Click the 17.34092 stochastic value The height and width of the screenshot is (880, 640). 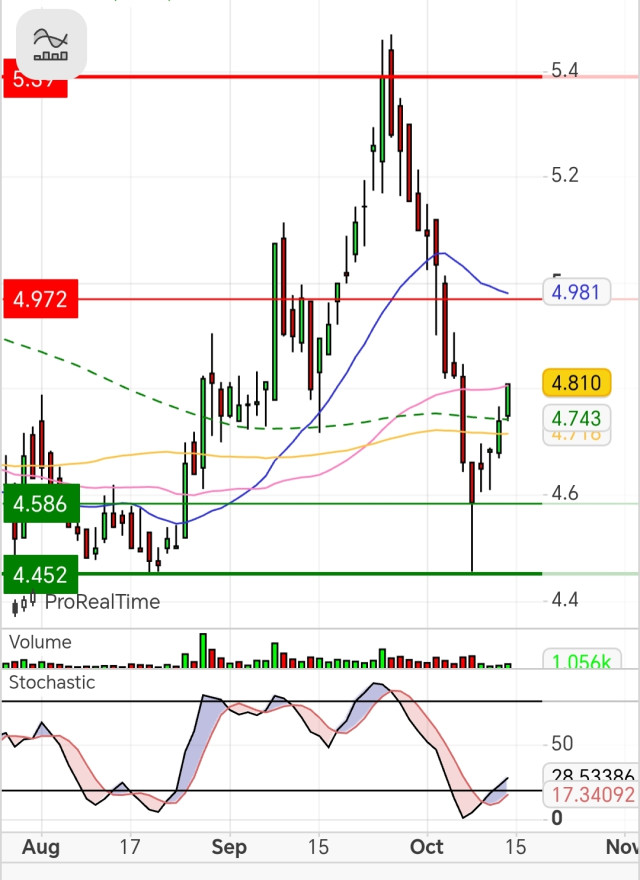click(x=589, y=795)
